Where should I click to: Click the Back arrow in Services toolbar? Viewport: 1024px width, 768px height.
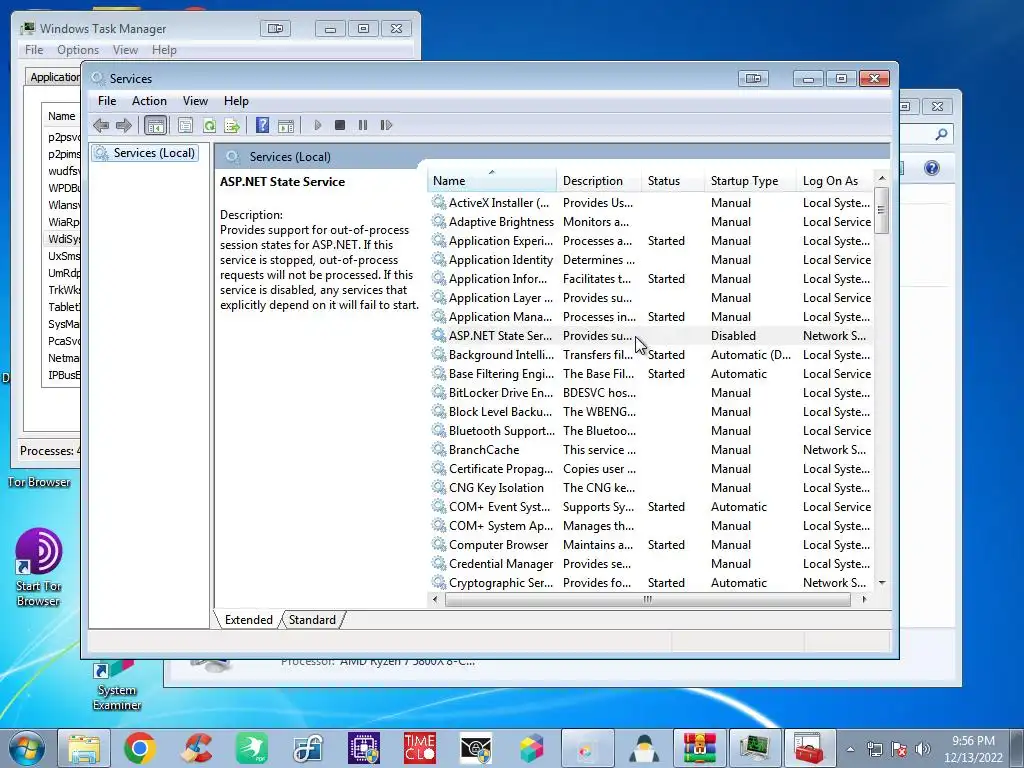[101, 125]
